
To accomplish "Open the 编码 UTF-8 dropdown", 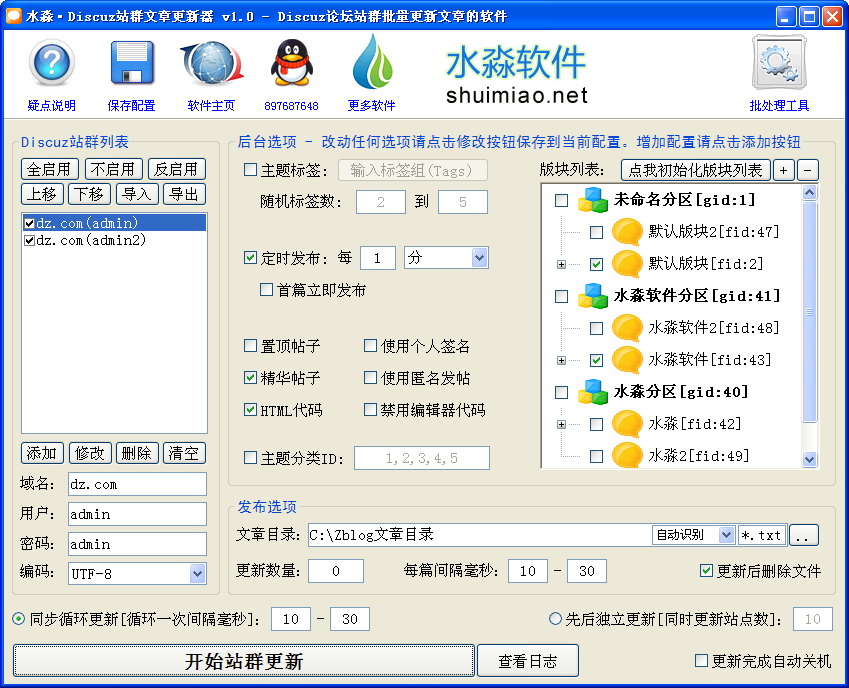I will point(198,574).
